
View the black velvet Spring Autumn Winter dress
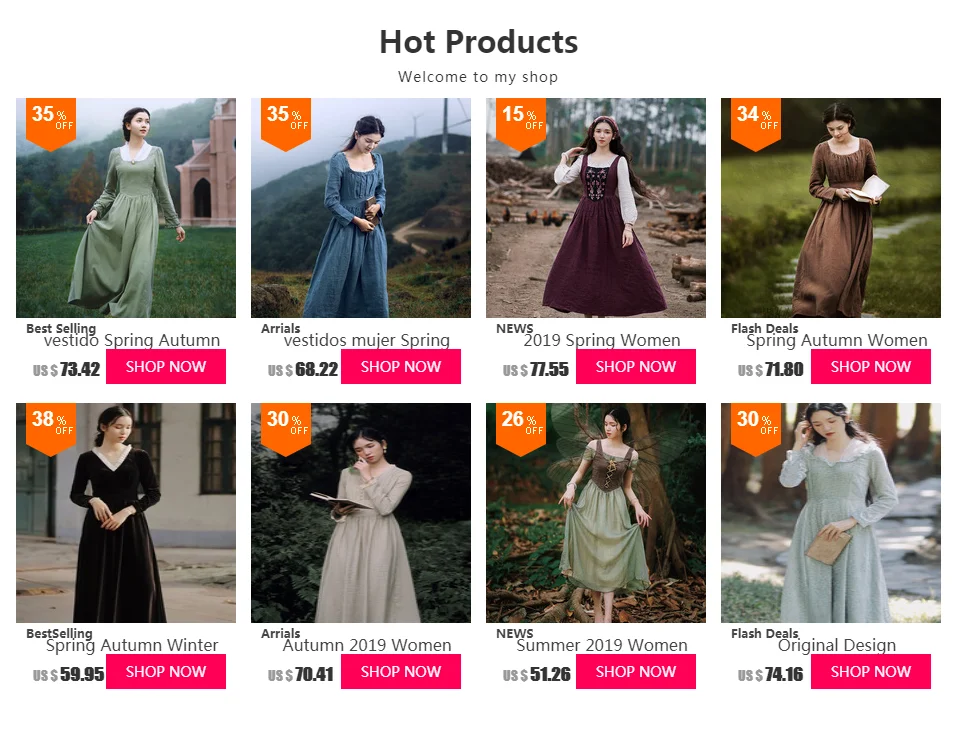point(126,513)
